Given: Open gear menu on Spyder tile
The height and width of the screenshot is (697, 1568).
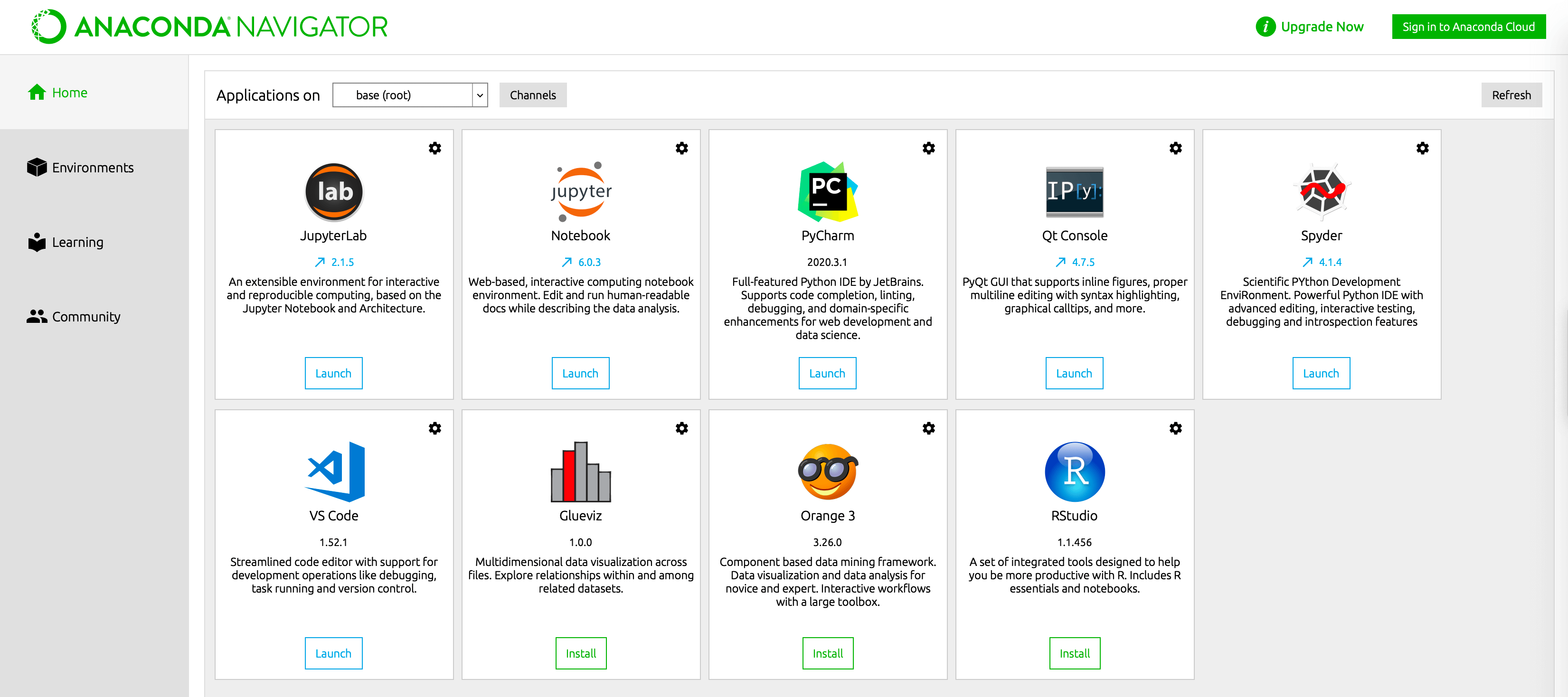Looking at the screenshot, I should [x=1422, y=148].
